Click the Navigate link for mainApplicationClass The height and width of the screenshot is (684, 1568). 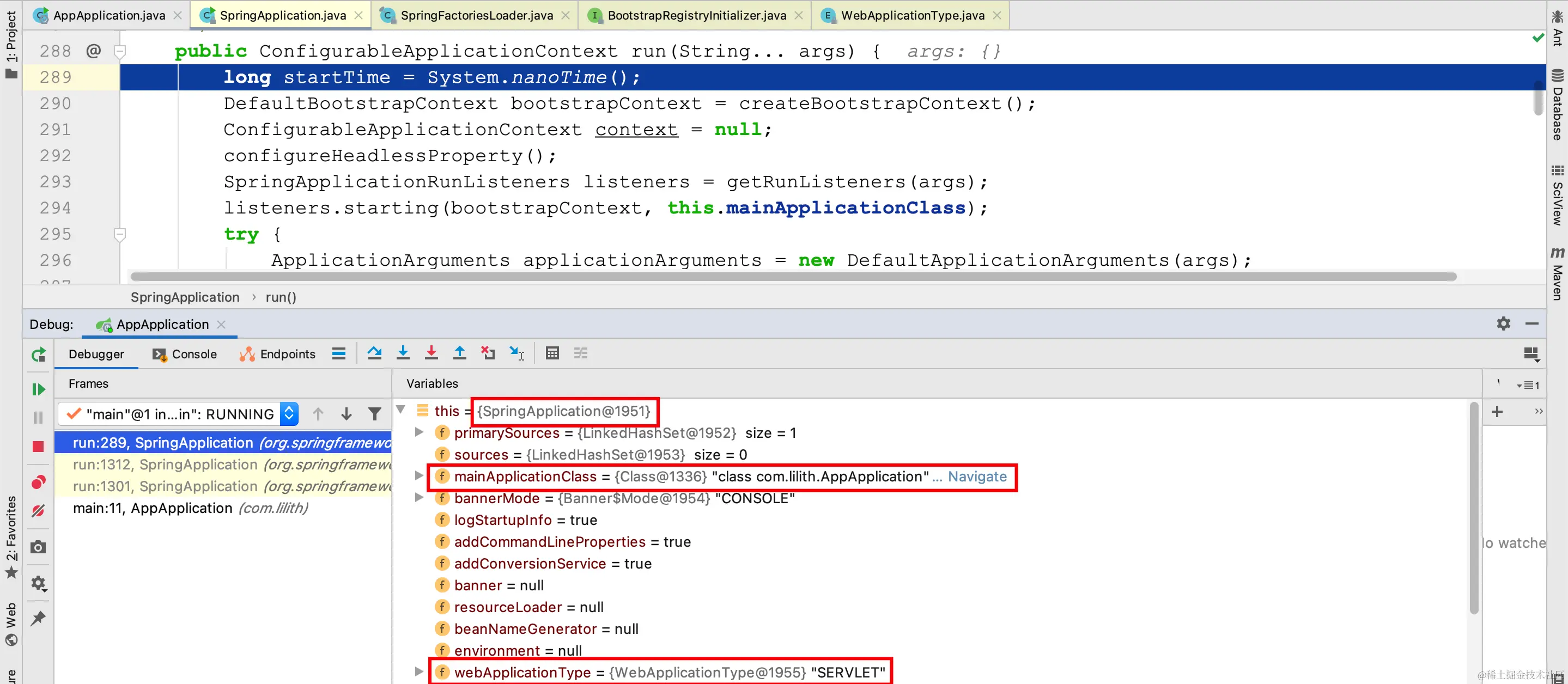pos(976,477)
